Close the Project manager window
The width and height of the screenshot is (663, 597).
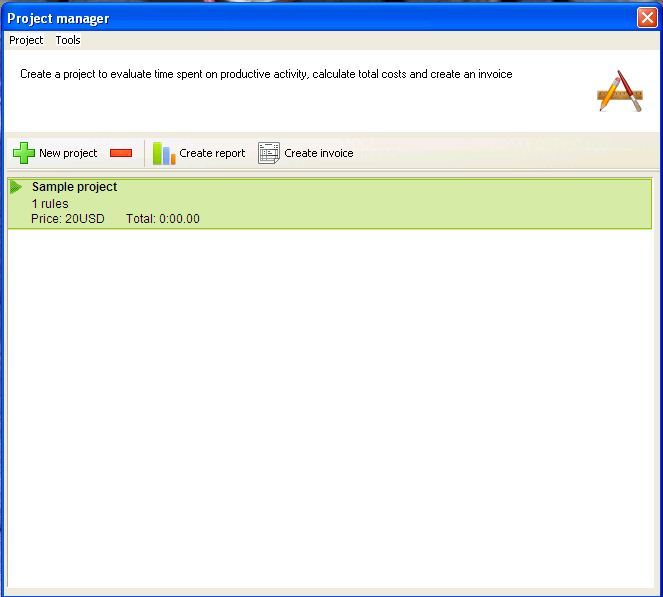[646, 18]
